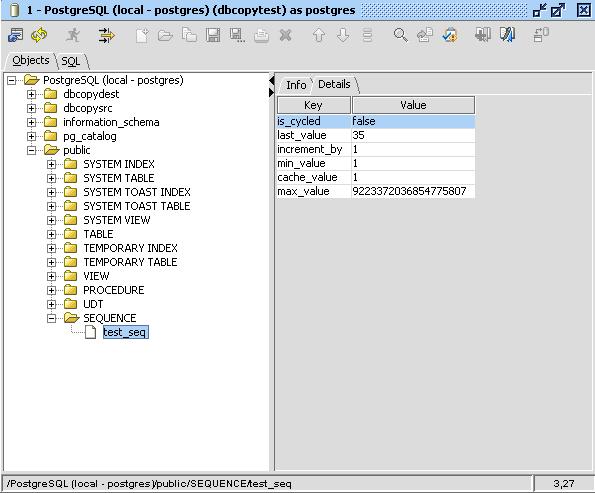Click the save floppy disk icon
The width and height of the screenshot is (595, 493).
coord(213,35)
